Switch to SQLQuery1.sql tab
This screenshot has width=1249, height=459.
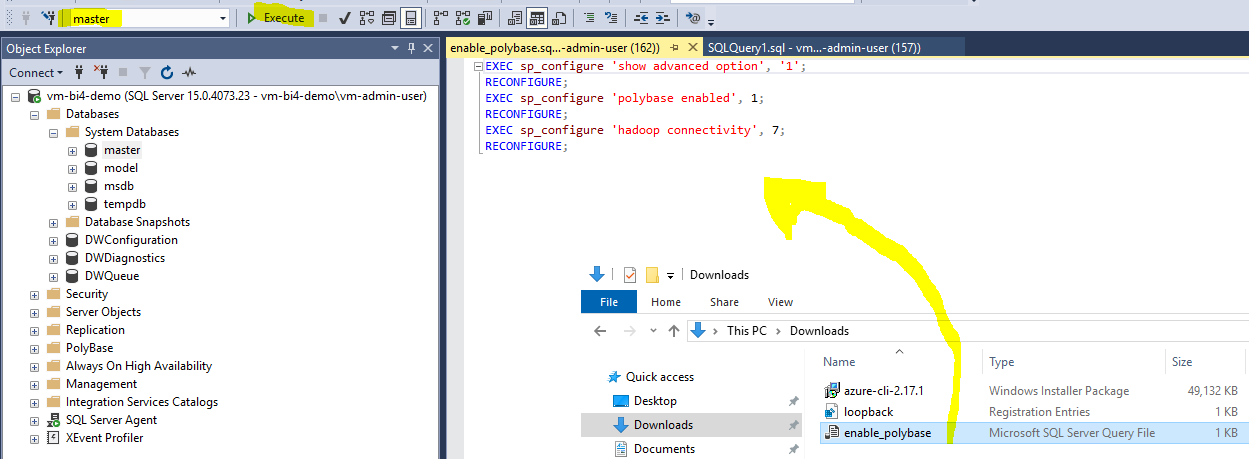(x=813, y=48)
